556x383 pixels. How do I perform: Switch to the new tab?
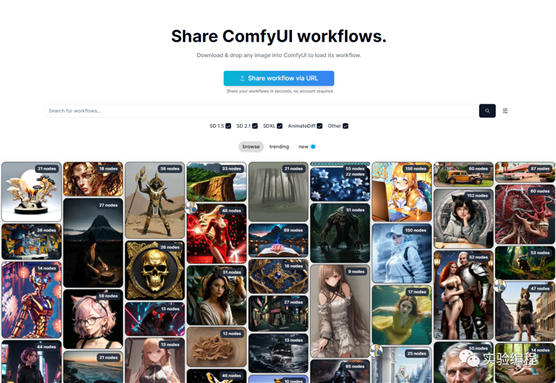point(303,146)
